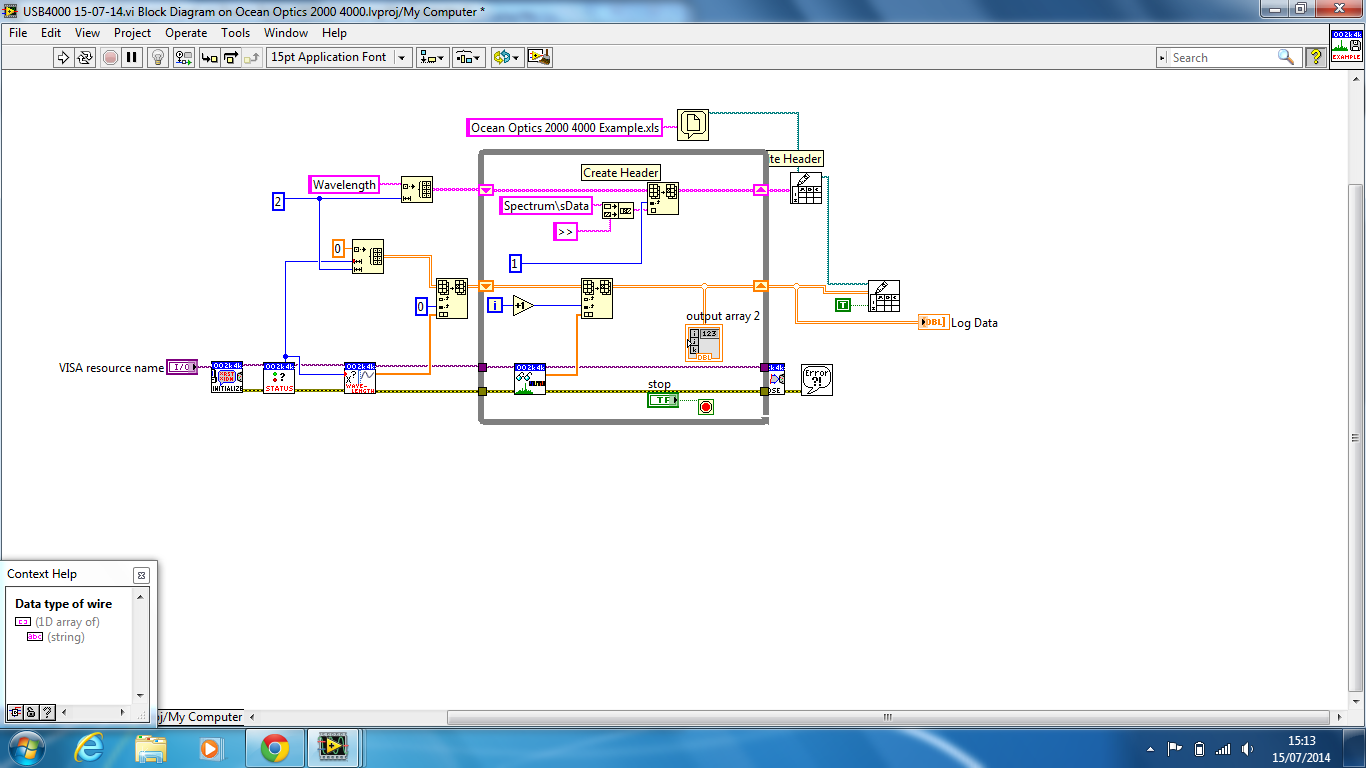Click the Pause button in the toolbar

[132, 57]
